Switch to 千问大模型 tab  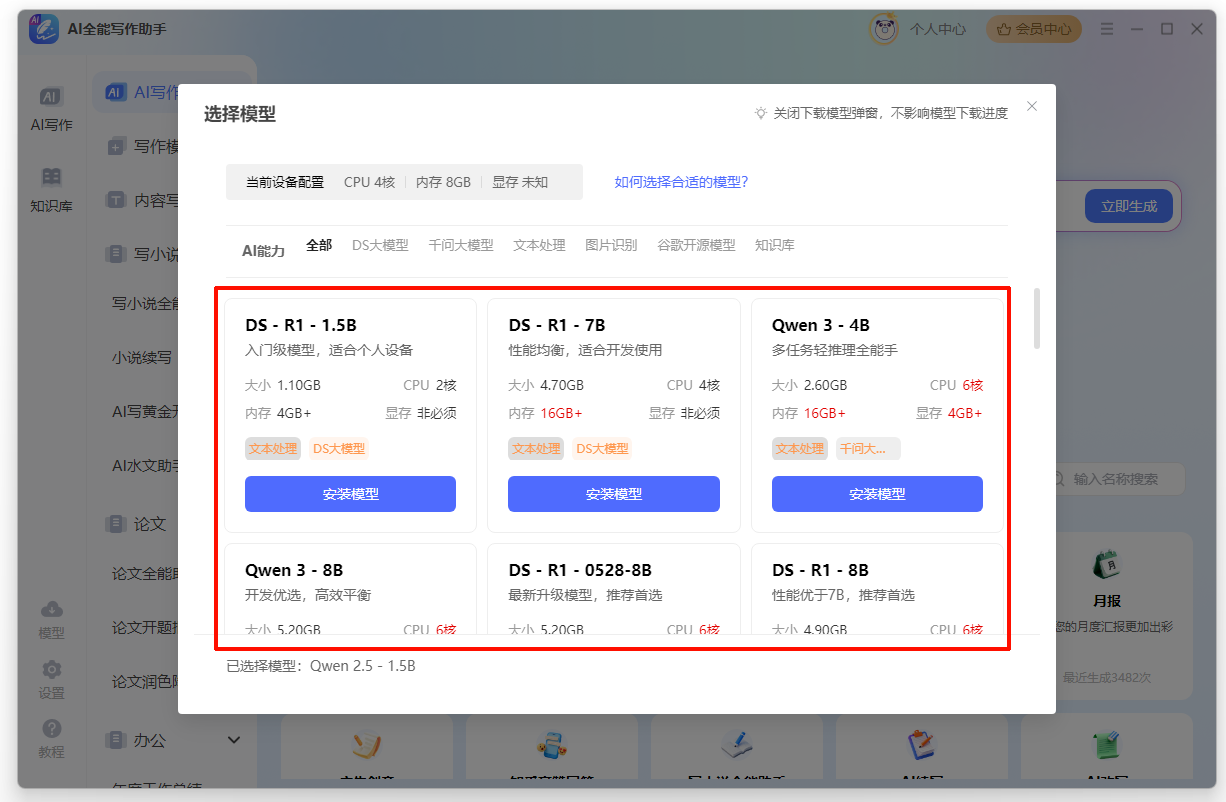coord(460,245)
